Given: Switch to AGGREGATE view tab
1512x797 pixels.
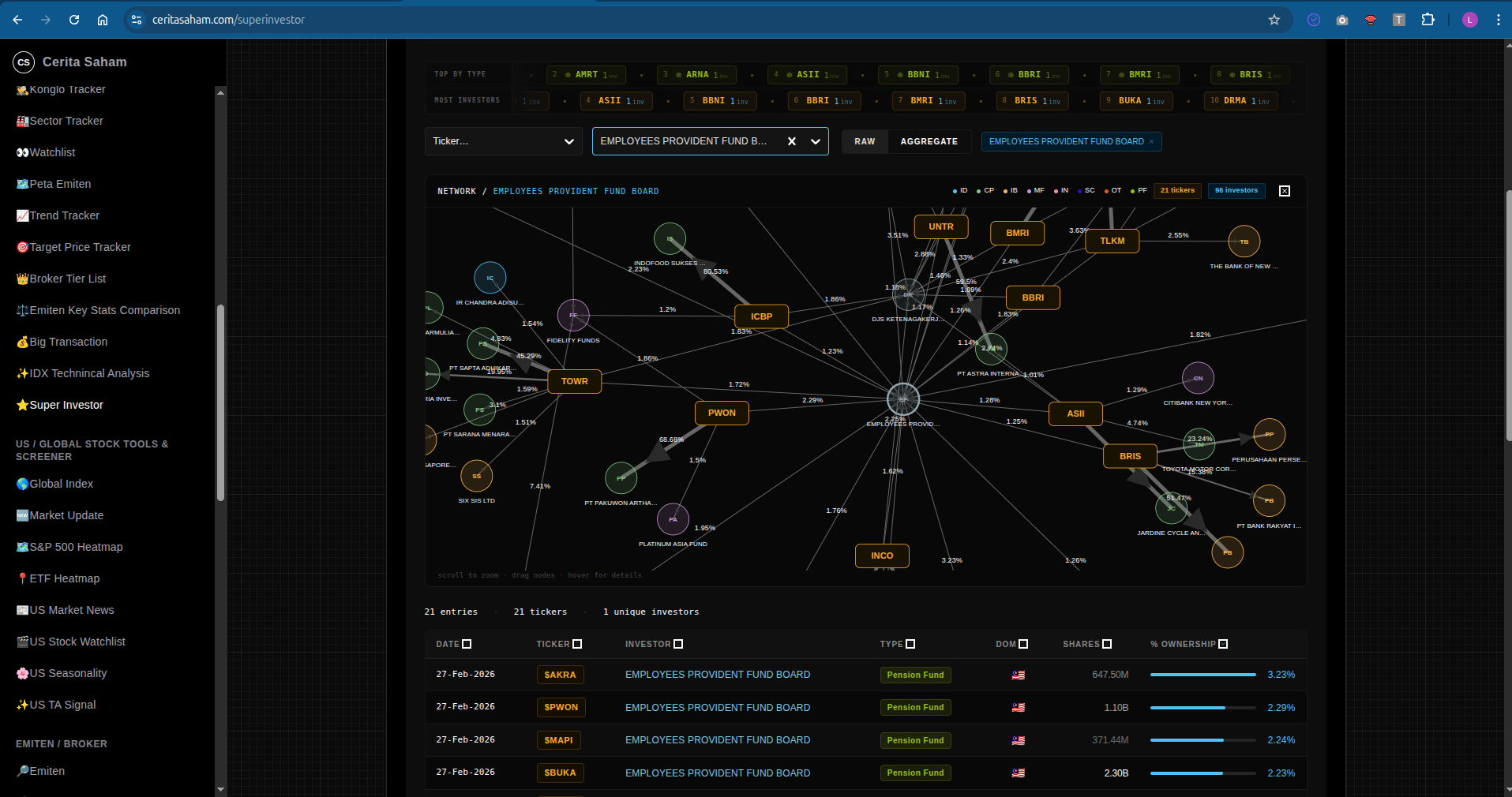Looking at the screenshot, I should pyautogui.click(x=929, y=141).
